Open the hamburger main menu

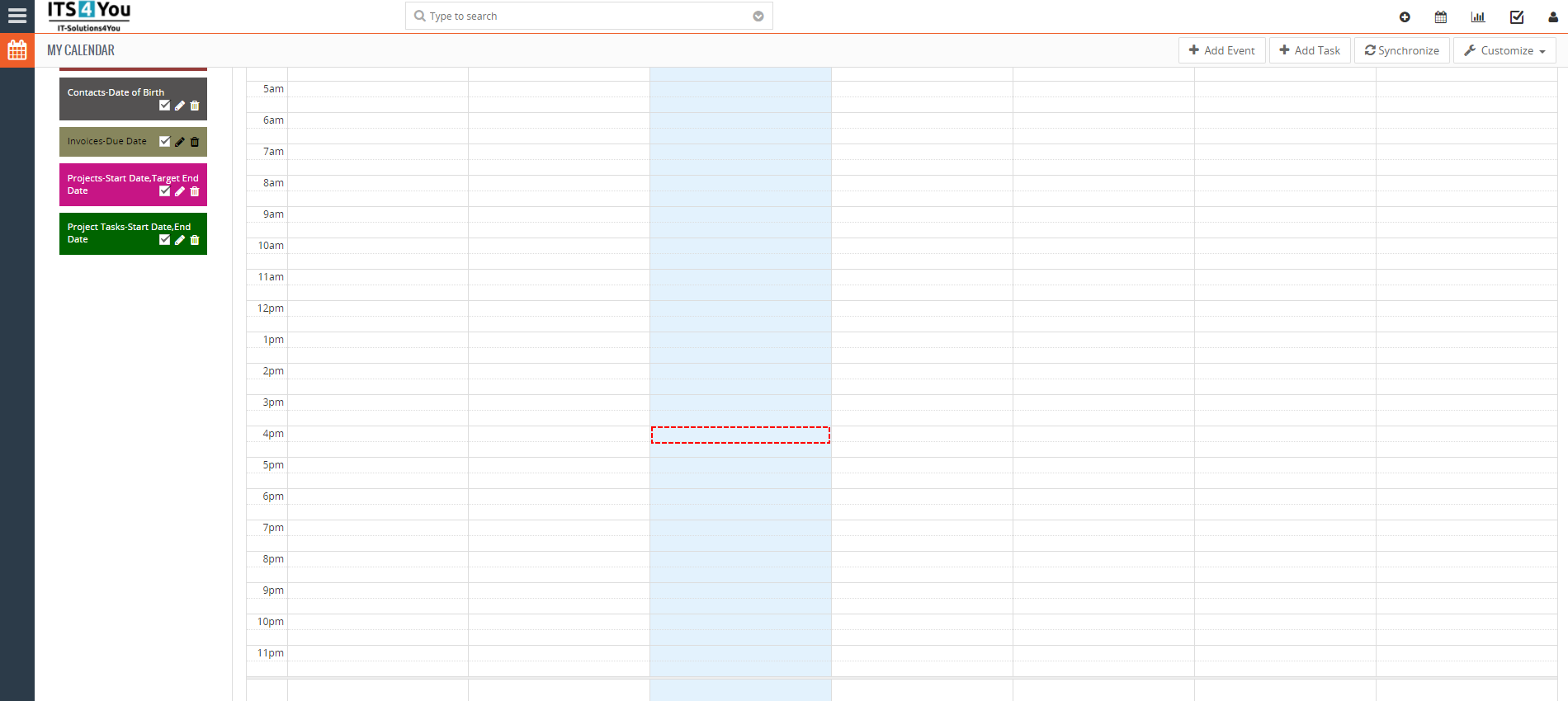[x=17, y=16]
